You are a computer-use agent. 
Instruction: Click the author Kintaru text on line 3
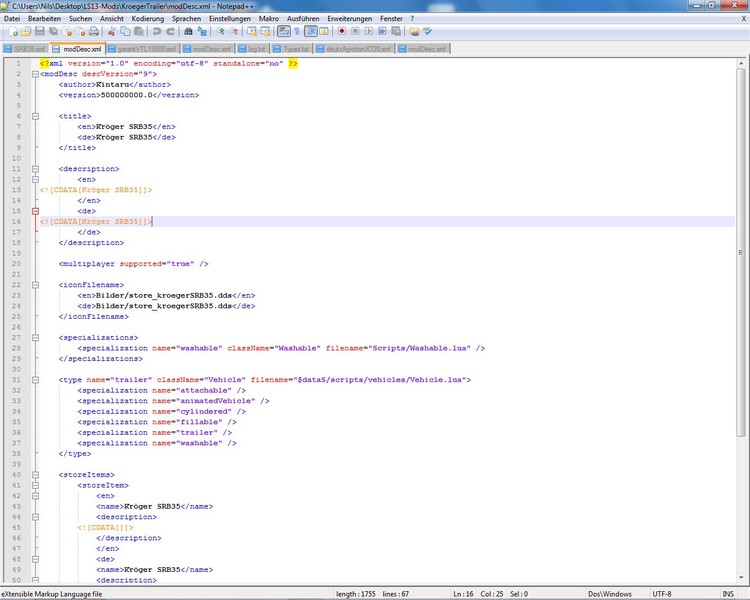click(115, 85)
